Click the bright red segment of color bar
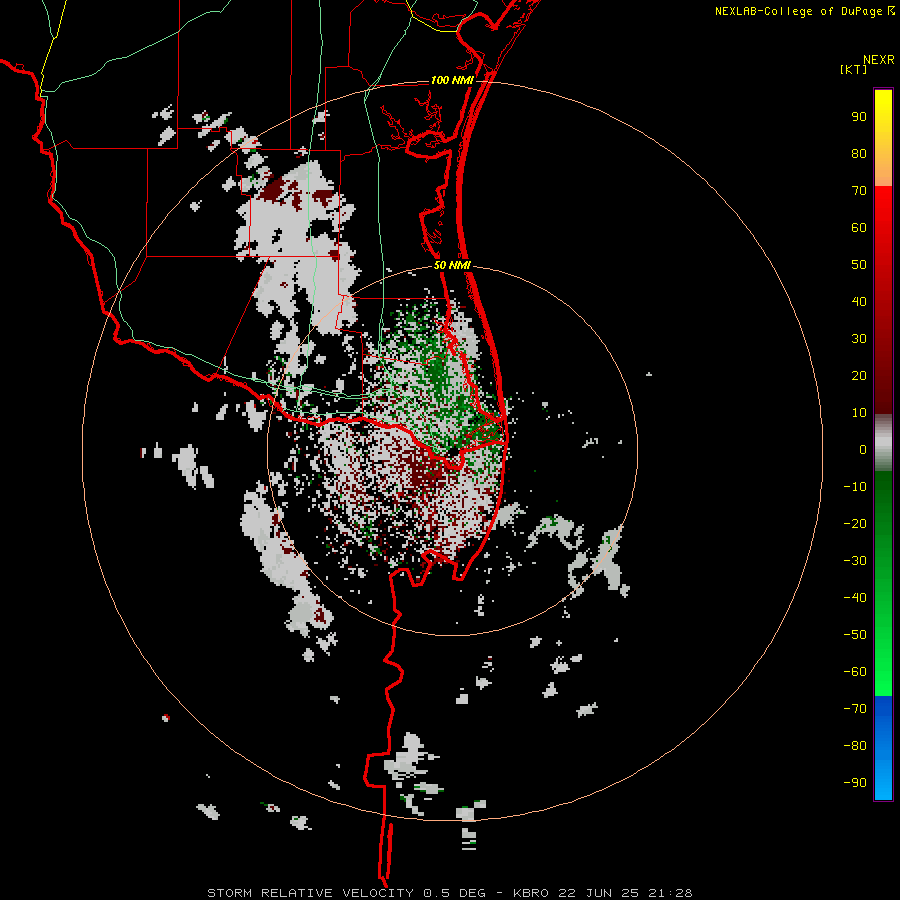 883,300
